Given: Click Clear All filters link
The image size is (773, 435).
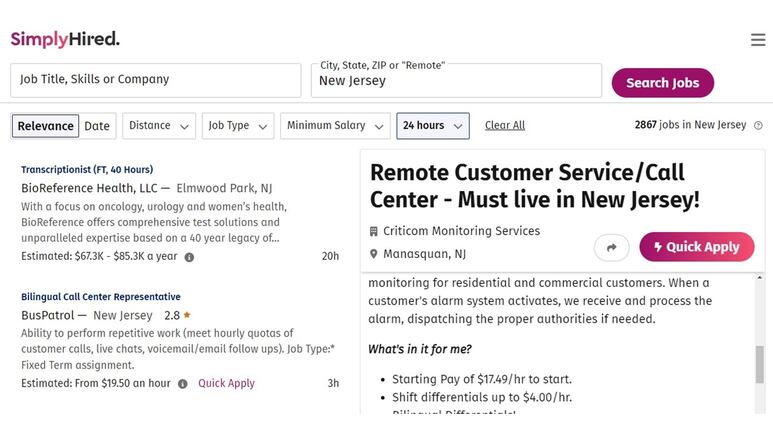Looking at the screenshot, I should pyautogui.click(x=505, y=125).
